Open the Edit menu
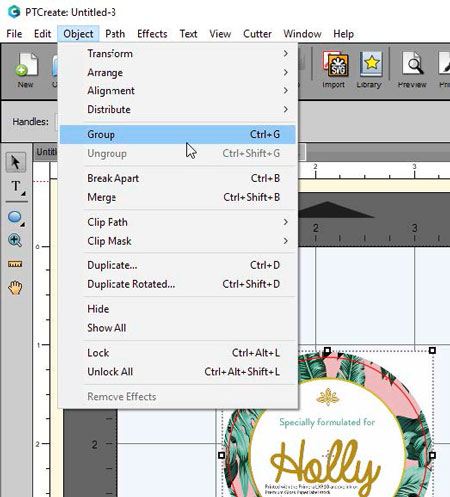 42,34
